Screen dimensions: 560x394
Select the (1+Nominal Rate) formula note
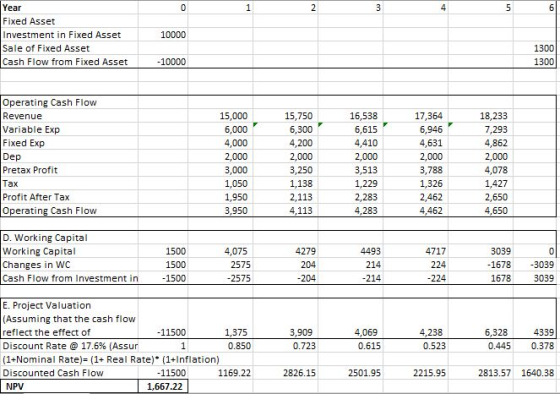click(x=111, y=359)
